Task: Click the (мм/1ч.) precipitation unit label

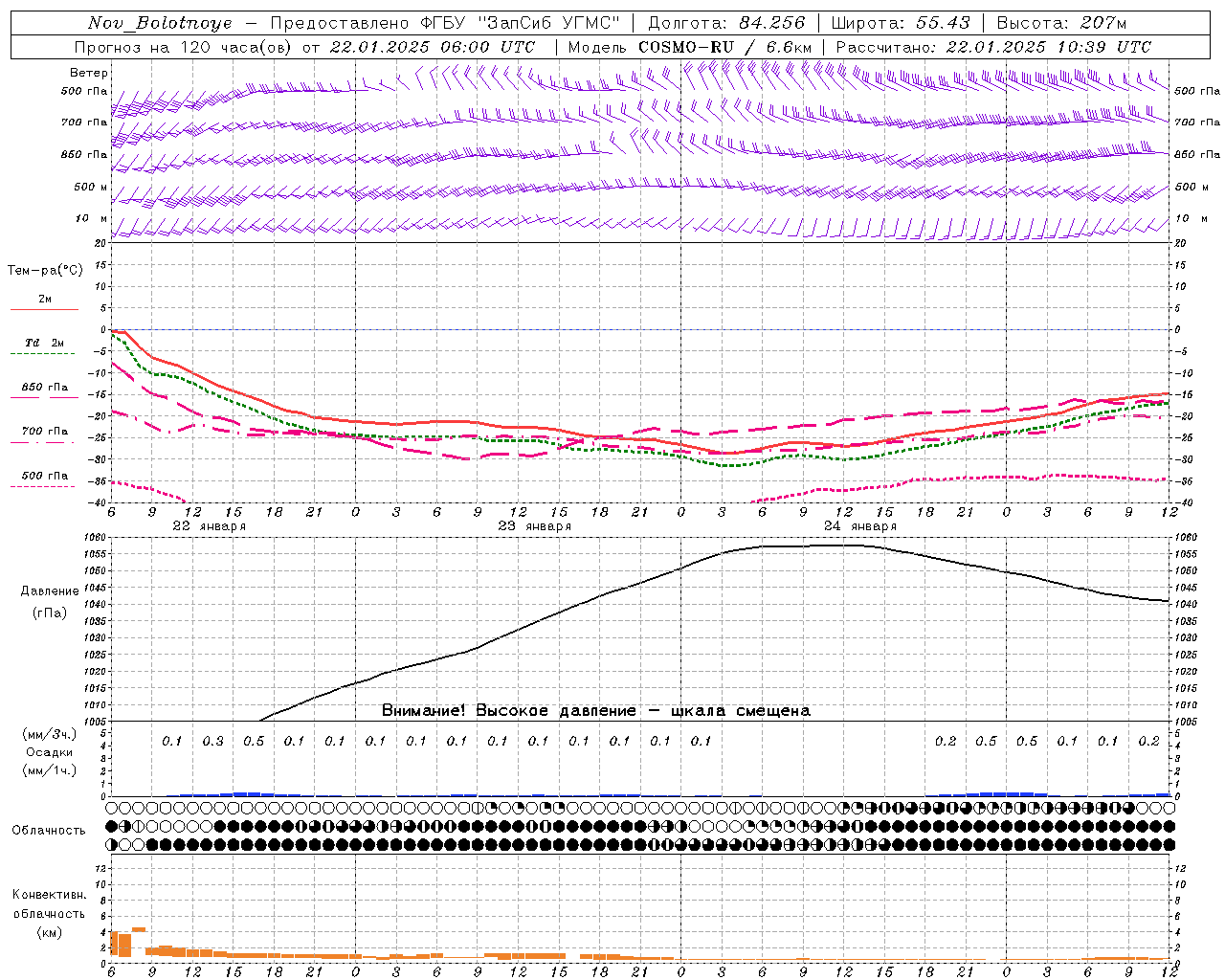Action: point(50,770)
